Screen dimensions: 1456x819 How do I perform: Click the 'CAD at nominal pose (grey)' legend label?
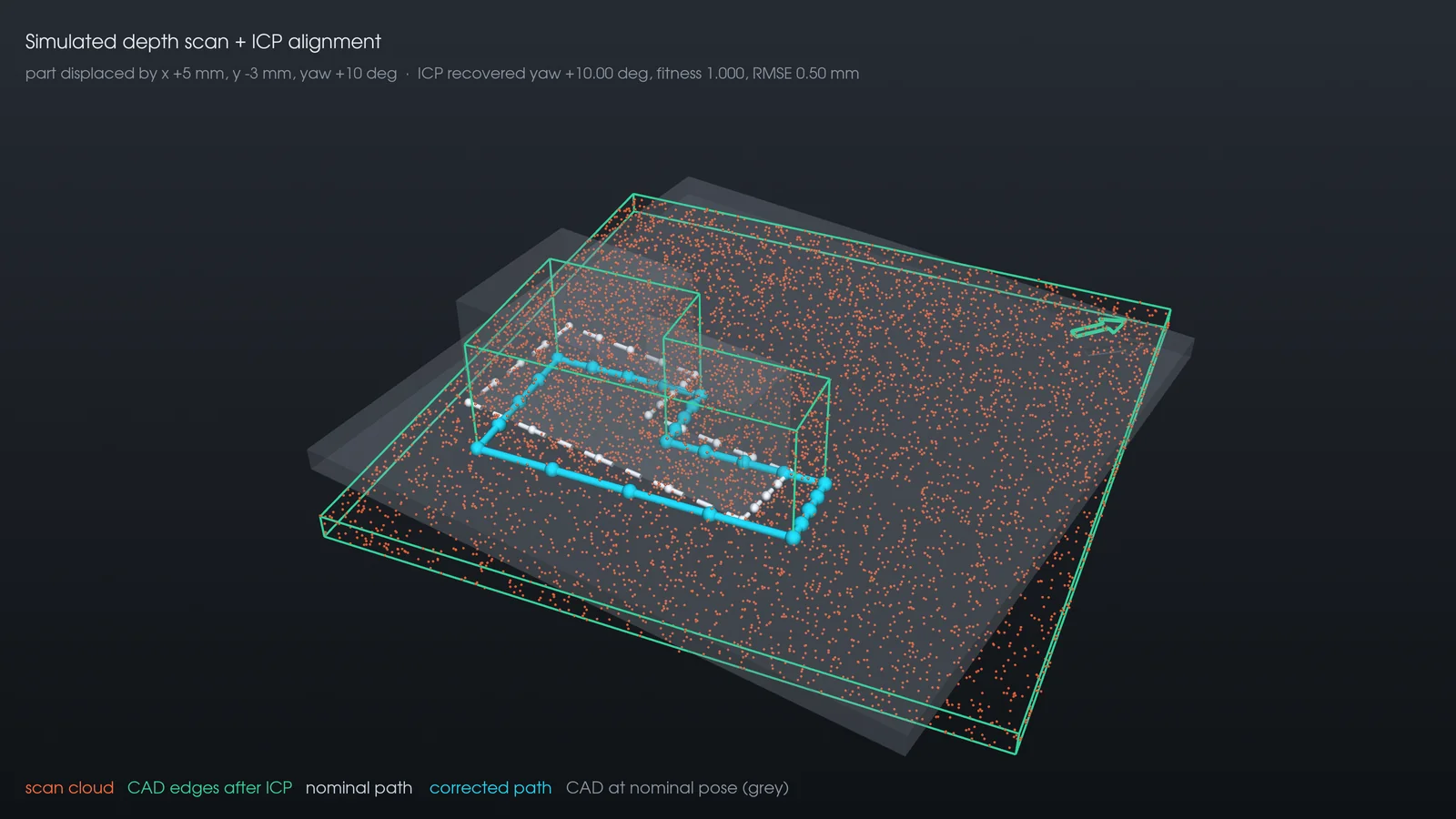[677, 788]
